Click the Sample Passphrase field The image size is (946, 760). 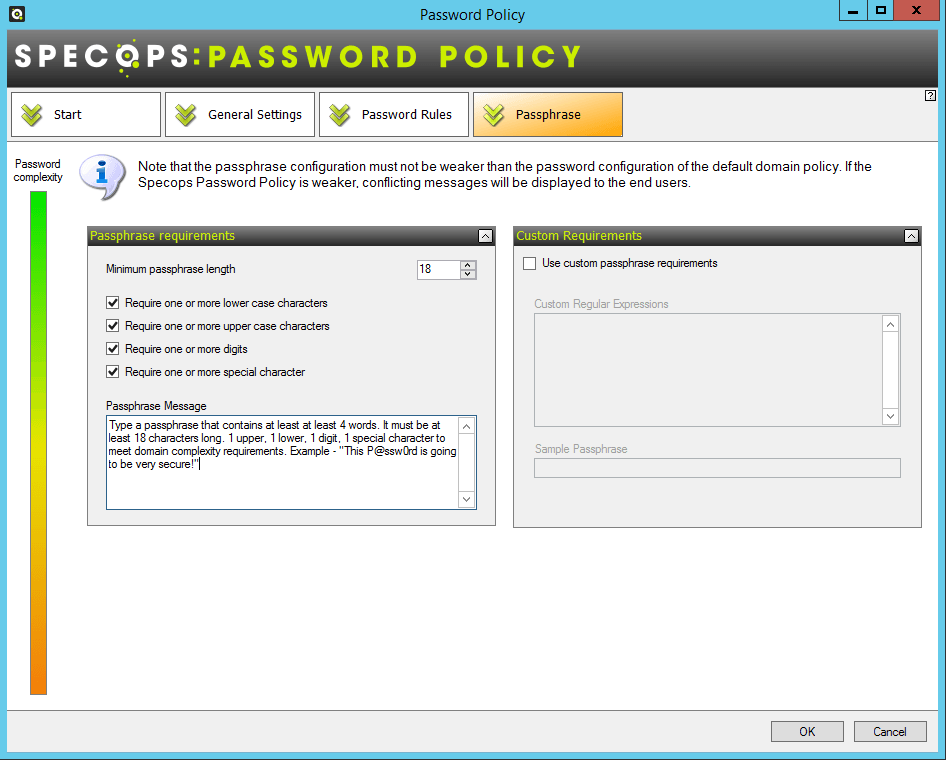click(717, 468)
